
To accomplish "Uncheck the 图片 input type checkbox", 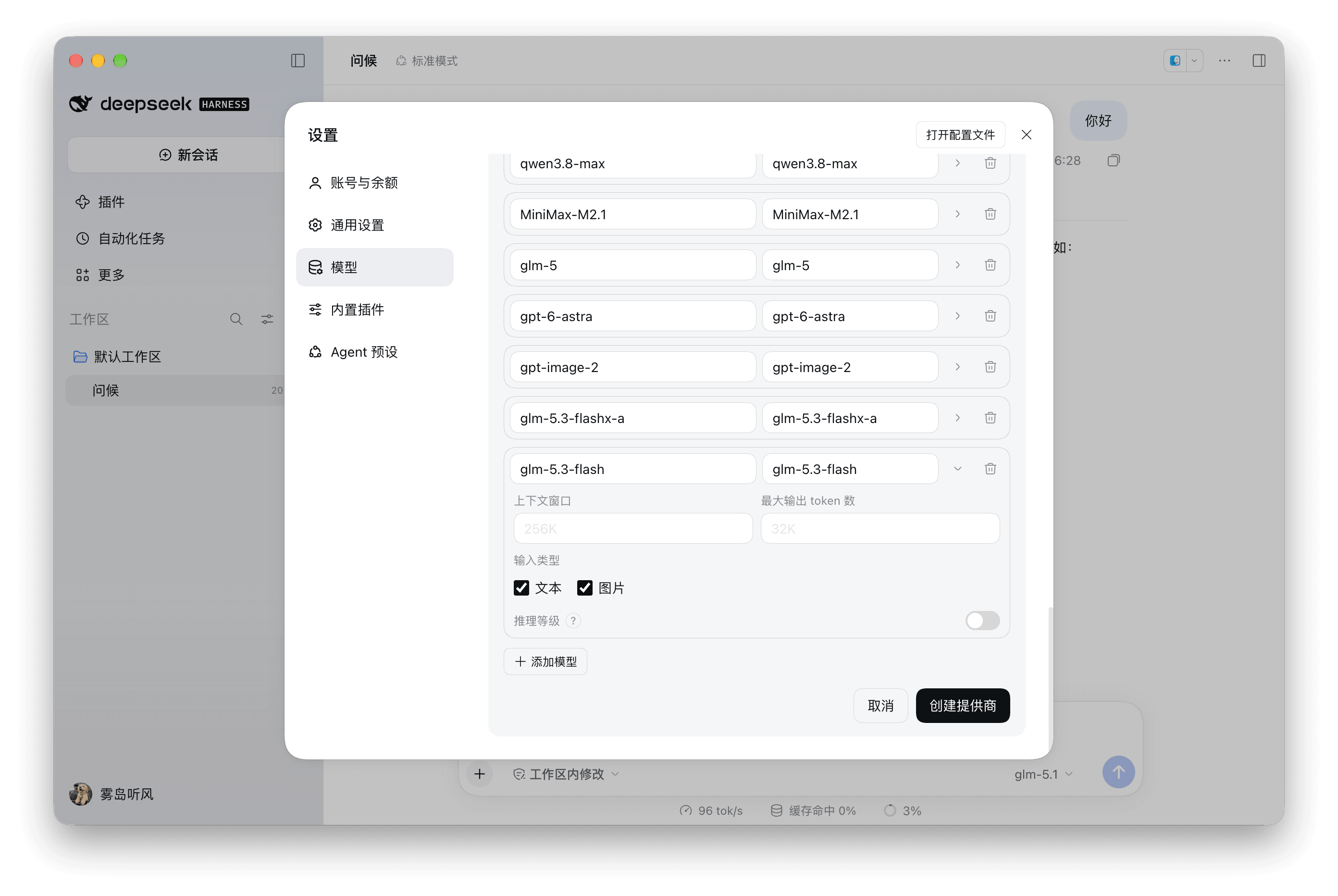I will click(x=584, y=587).
